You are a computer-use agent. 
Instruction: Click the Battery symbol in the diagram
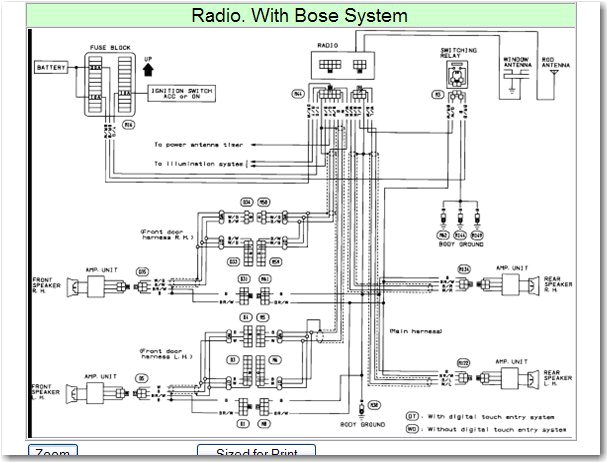coord(52,68)
